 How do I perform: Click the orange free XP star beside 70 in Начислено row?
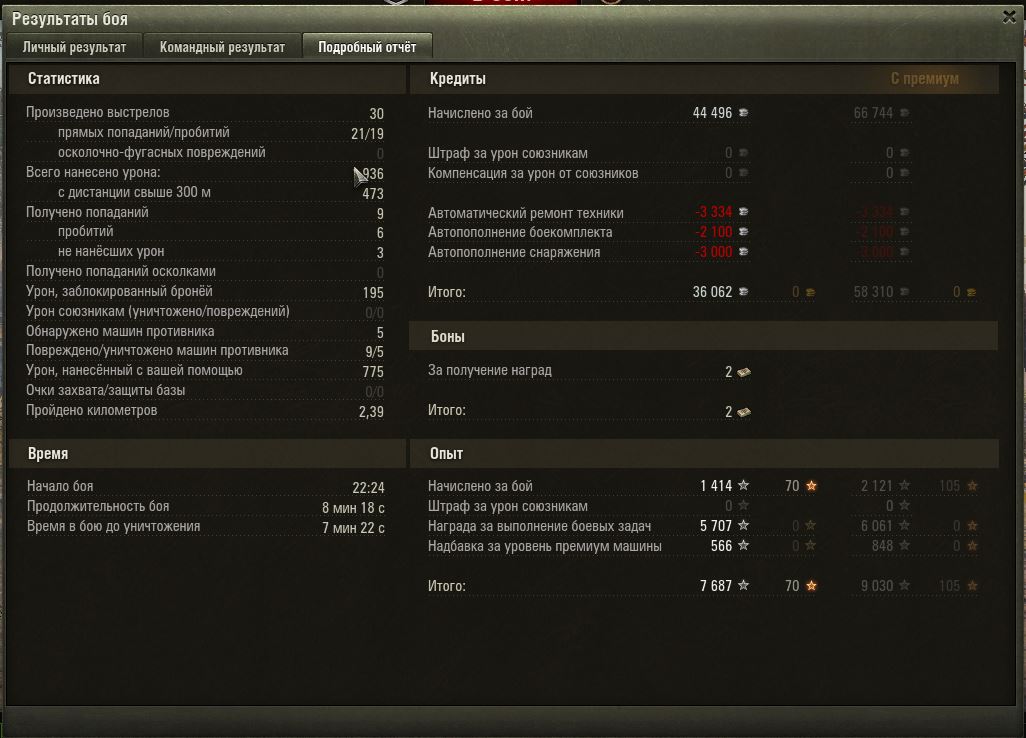[x=811, y=485]
